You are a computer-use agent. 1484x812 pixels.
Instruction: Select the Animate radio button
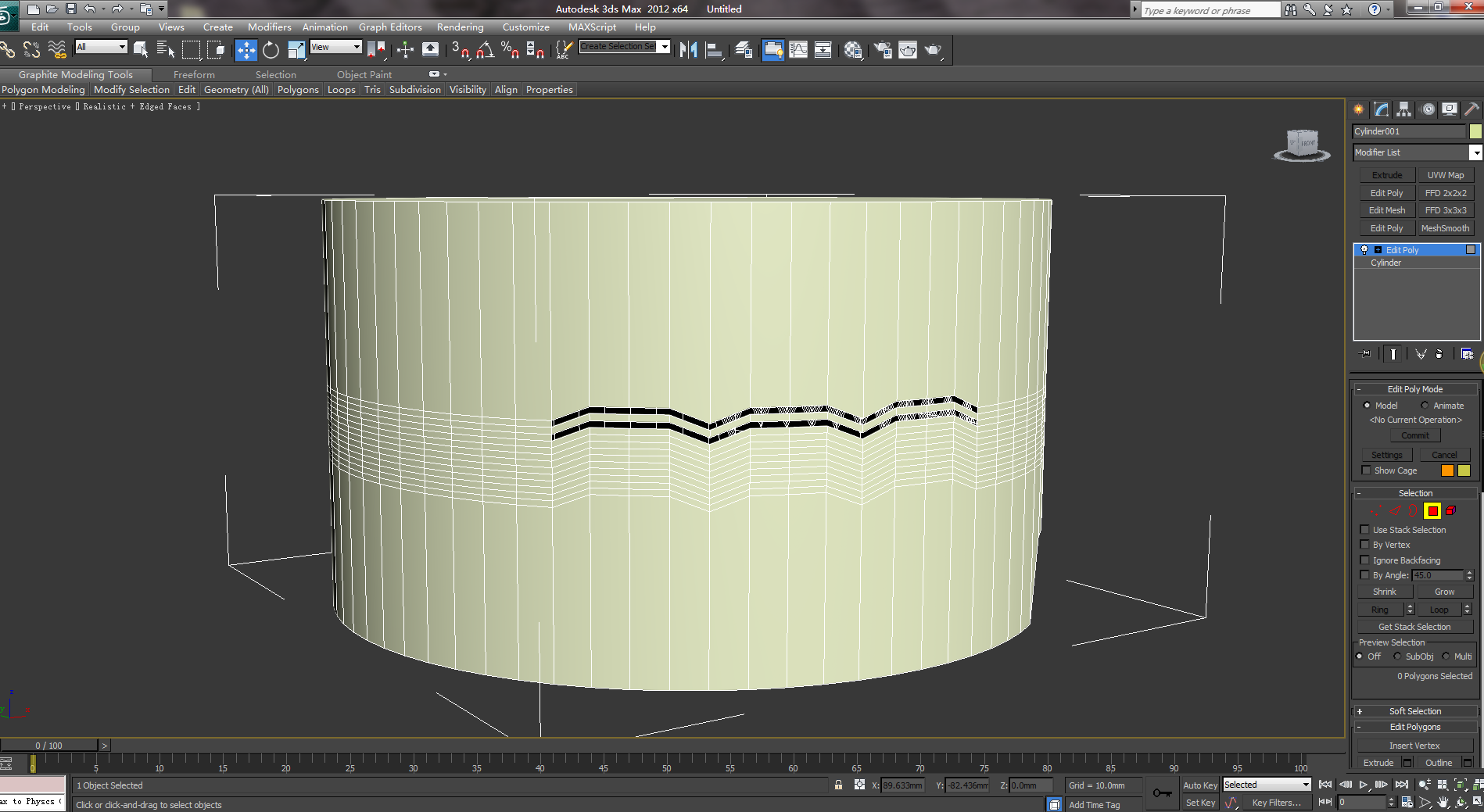click(1425, 406)
